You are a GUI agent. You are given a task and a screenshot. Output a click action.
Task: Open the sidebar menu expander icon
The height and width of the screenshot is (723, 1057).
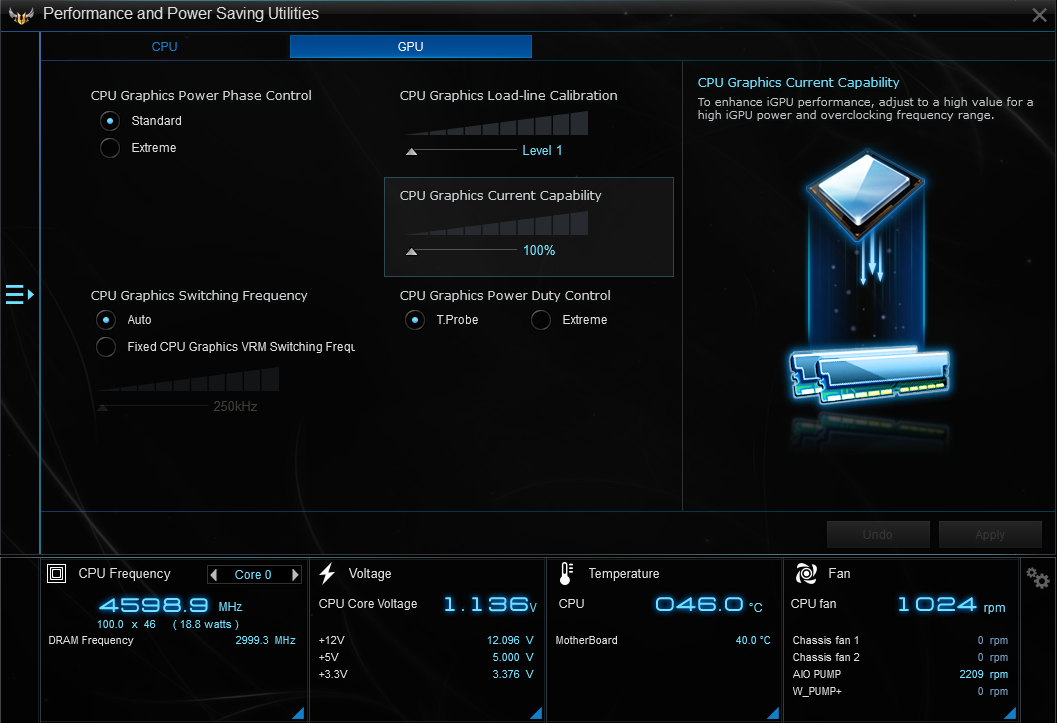[20, 294]
